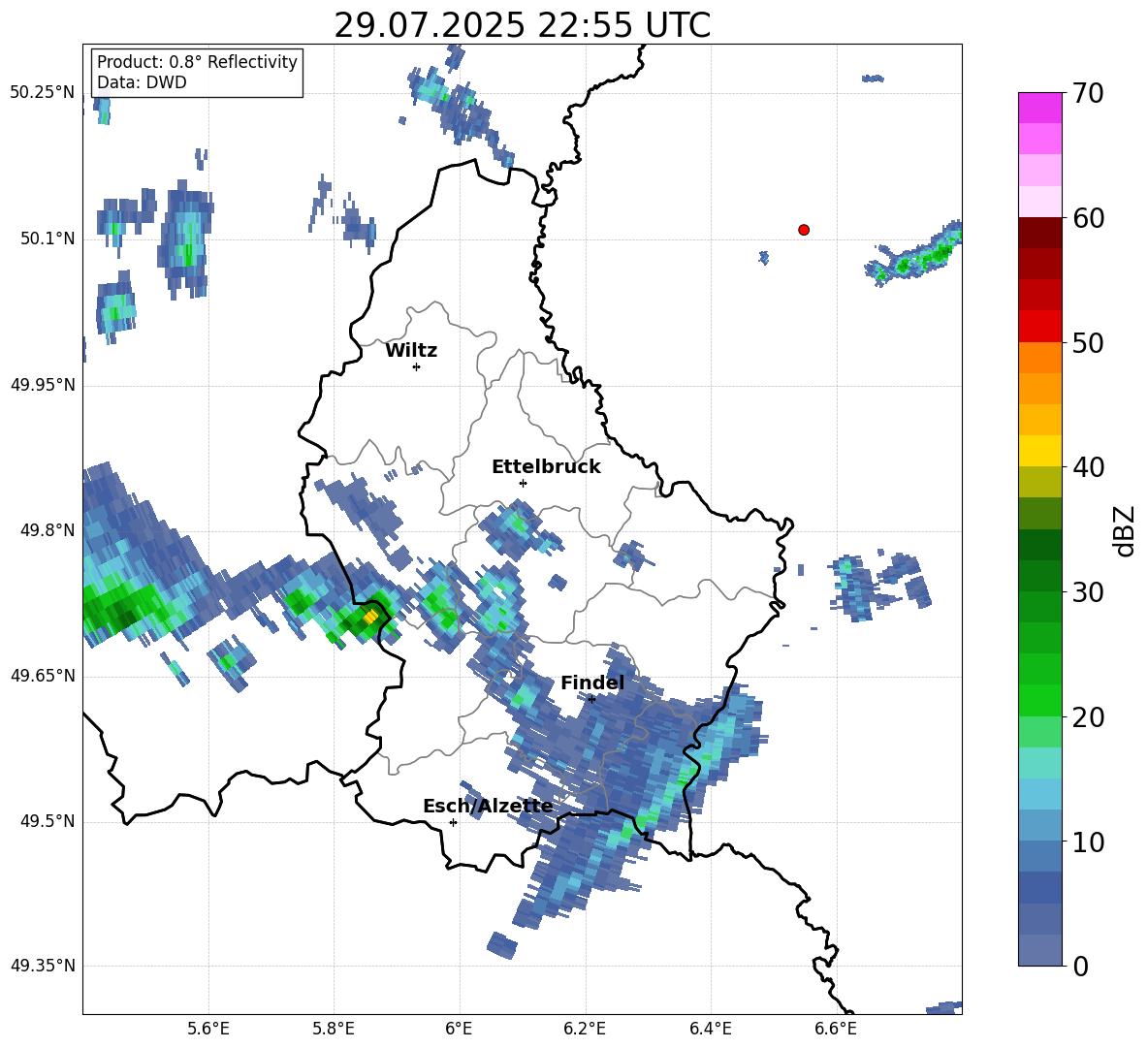The width and height of the screenshot is (1148, 1048).
Task: Click the yellow high-reflectivity cell on the western border
Action: [x=371, y=617]
